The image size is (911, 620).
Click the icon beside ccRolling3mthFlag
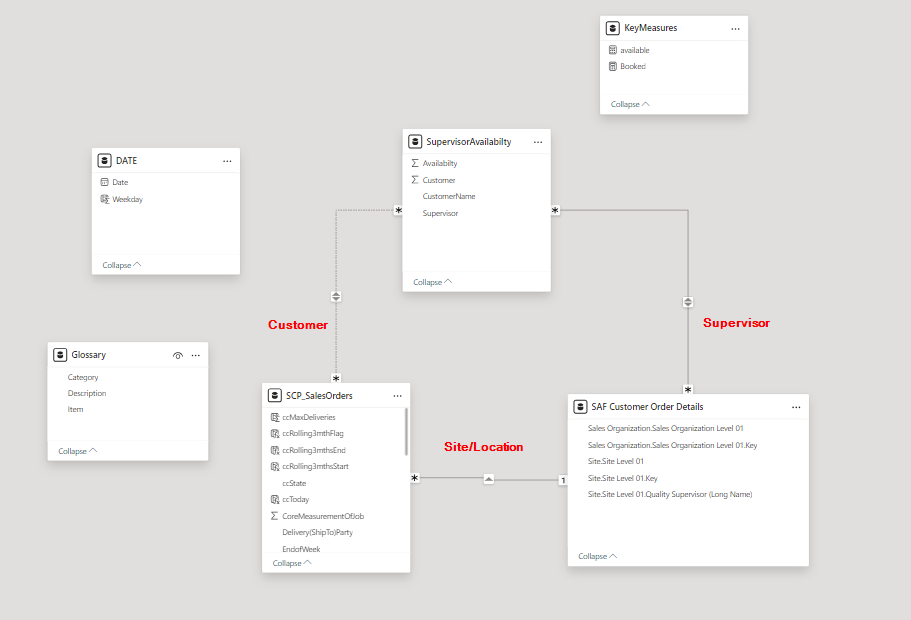click(275, 433)
